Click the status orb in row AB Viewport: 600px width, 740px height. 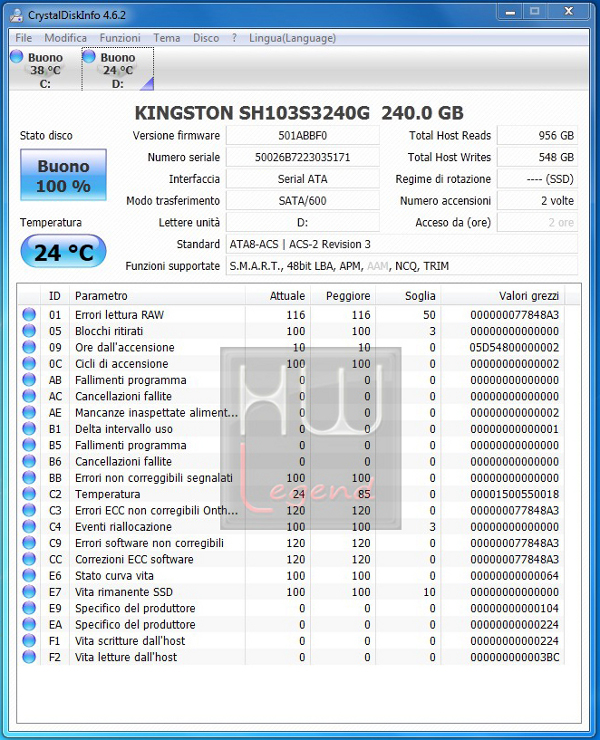(29, 379)
